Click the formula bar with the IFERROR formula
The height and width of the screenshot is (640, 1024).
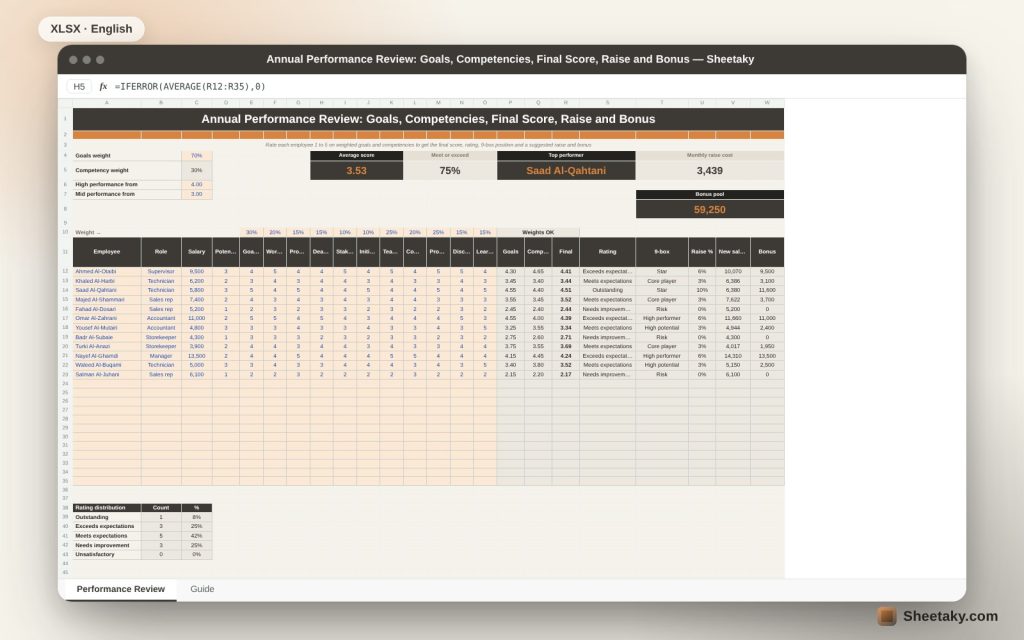pyautogui.click(x=190, y=86)
